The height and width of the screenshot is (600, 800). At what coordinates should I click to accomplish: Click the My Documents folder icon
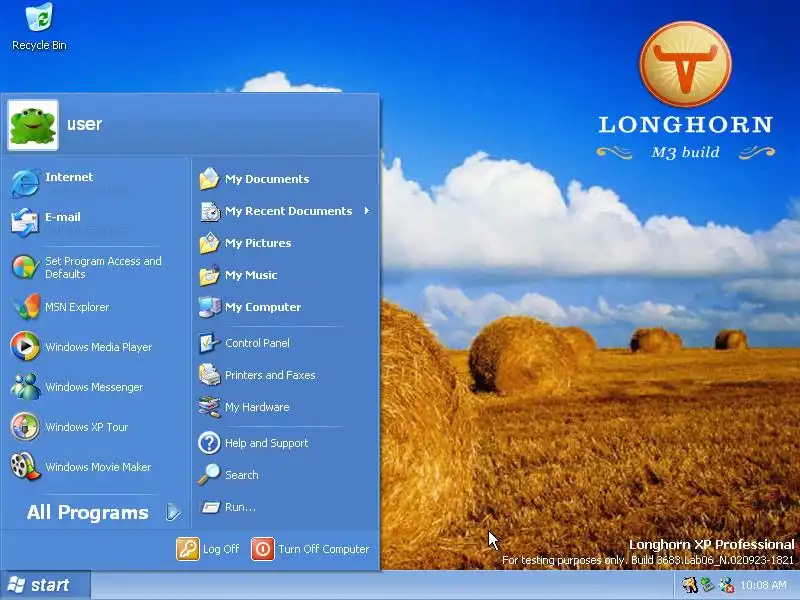(x=209, y=179)
